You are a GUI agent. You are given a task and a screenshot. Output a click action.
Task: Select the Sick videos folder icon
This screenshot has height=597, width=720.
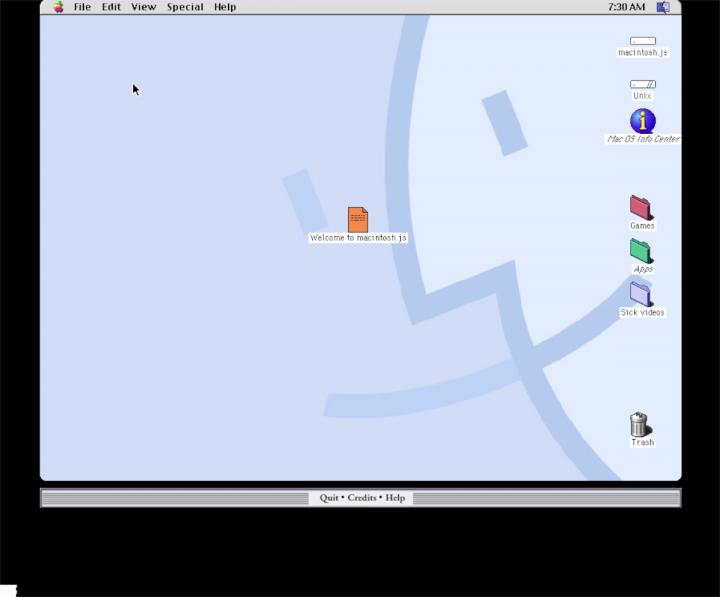point(641,294)
